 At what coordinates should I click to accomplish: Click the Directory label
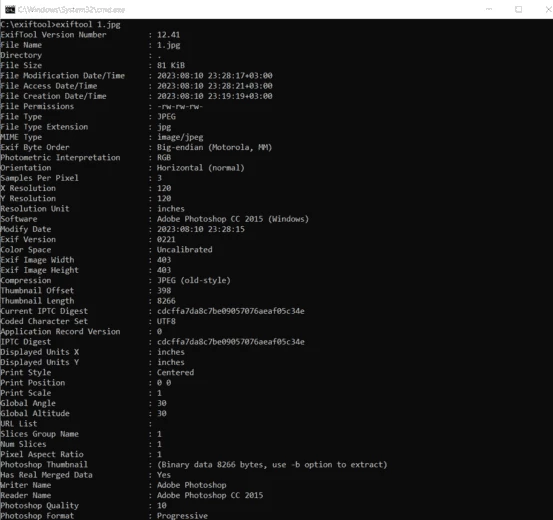[21, 55]
